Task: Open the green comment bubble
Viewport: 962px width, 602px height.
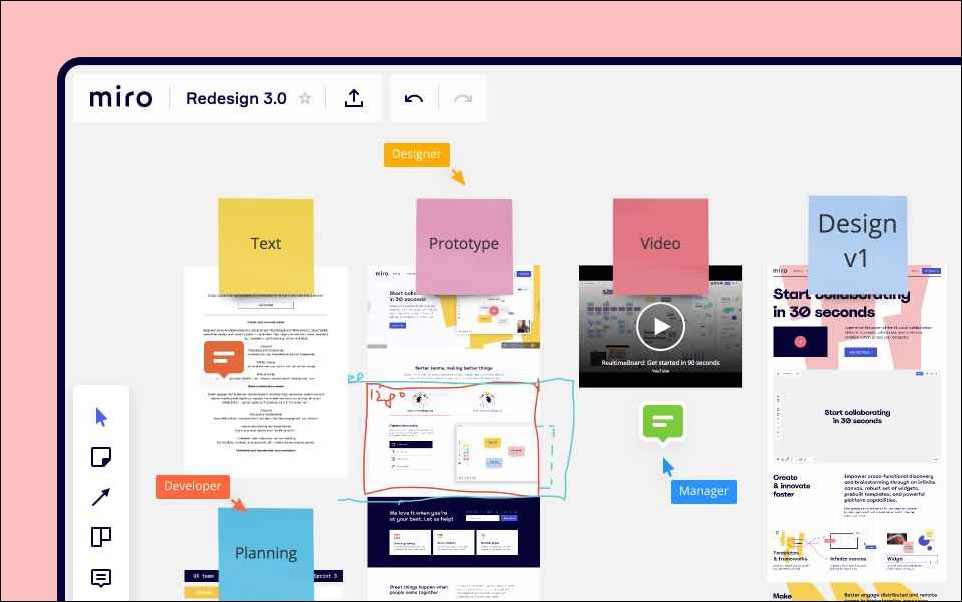Action: click(x=663, y=423)
